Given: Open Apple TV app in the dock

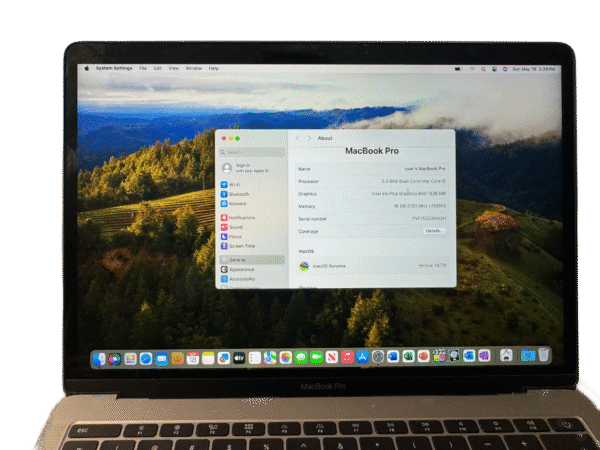Looking at the screenshot, I should pyautogui.click(x=239, y=359).
